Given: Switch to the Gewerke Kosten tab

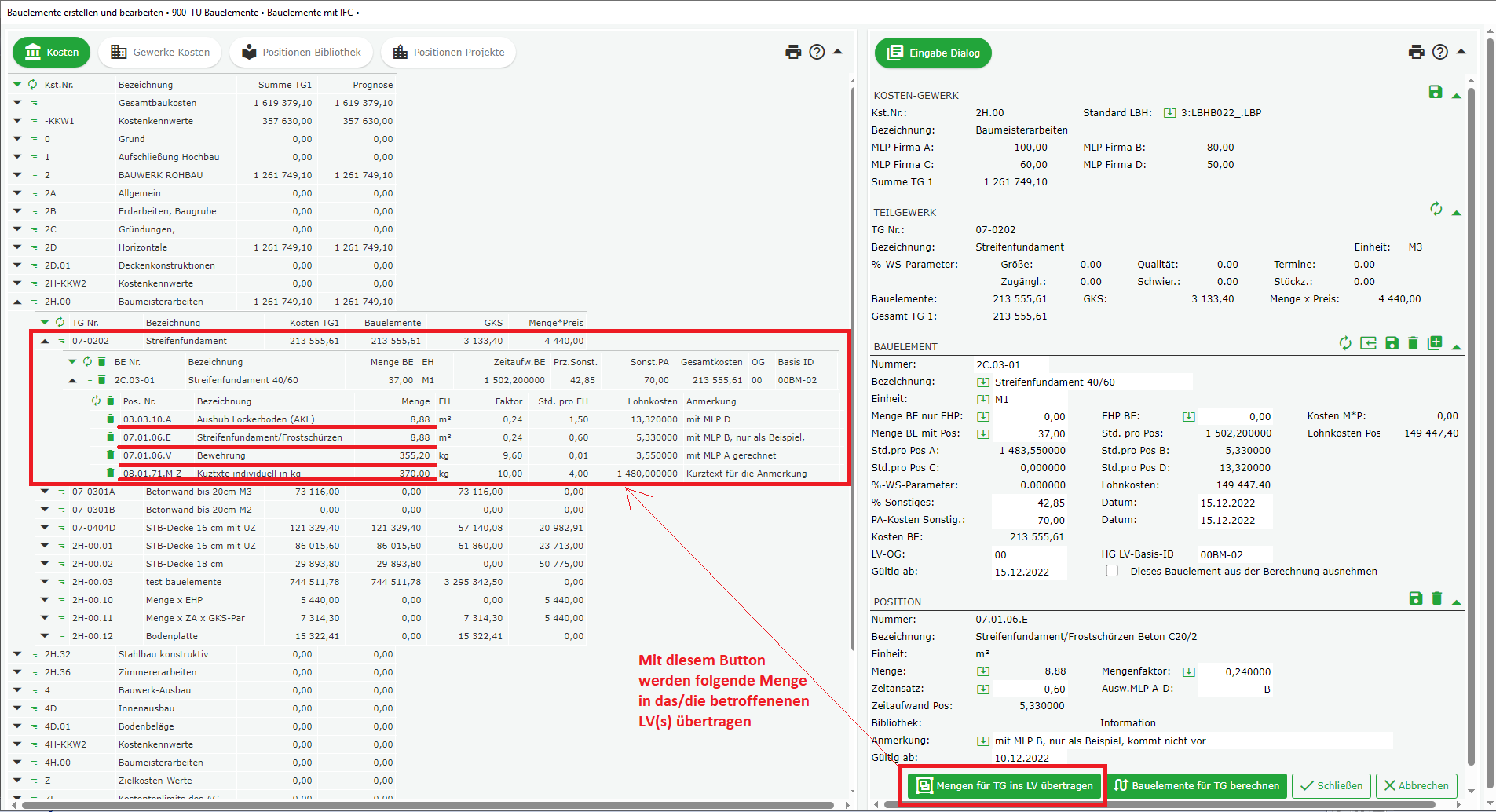Looking at the screenshot, I should [160, 53].
